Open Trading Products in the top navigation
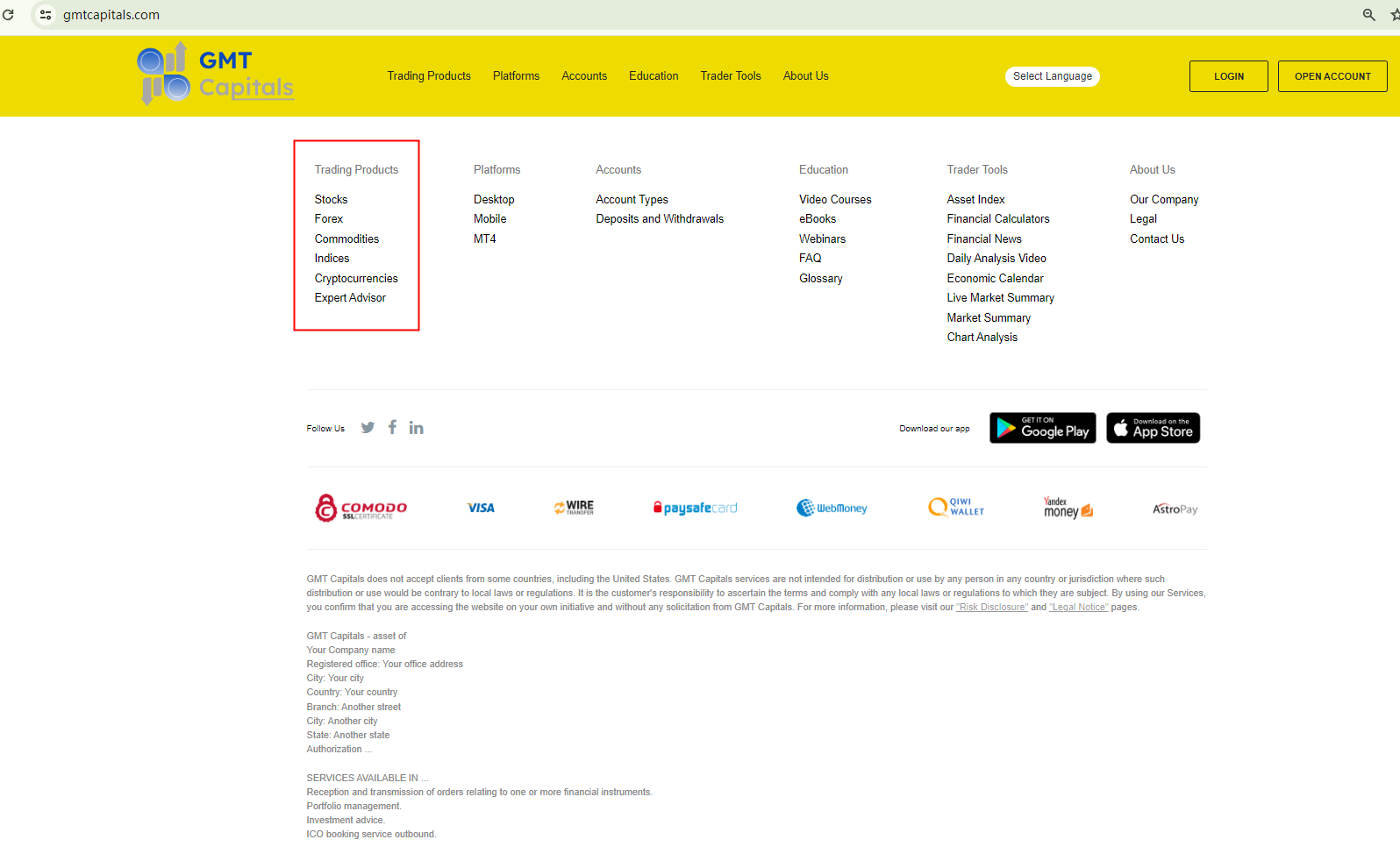 coord(429,76)
